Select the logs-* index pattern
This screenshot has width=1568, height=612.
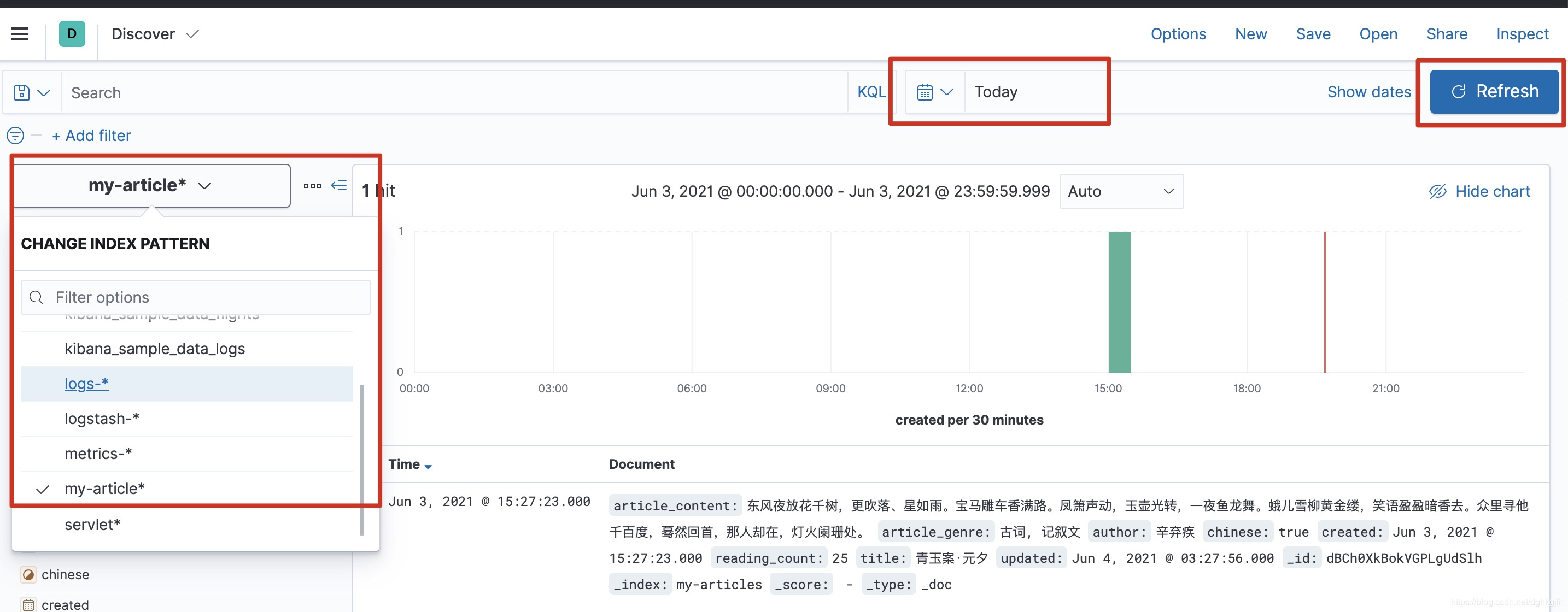[x=187, y=384]
